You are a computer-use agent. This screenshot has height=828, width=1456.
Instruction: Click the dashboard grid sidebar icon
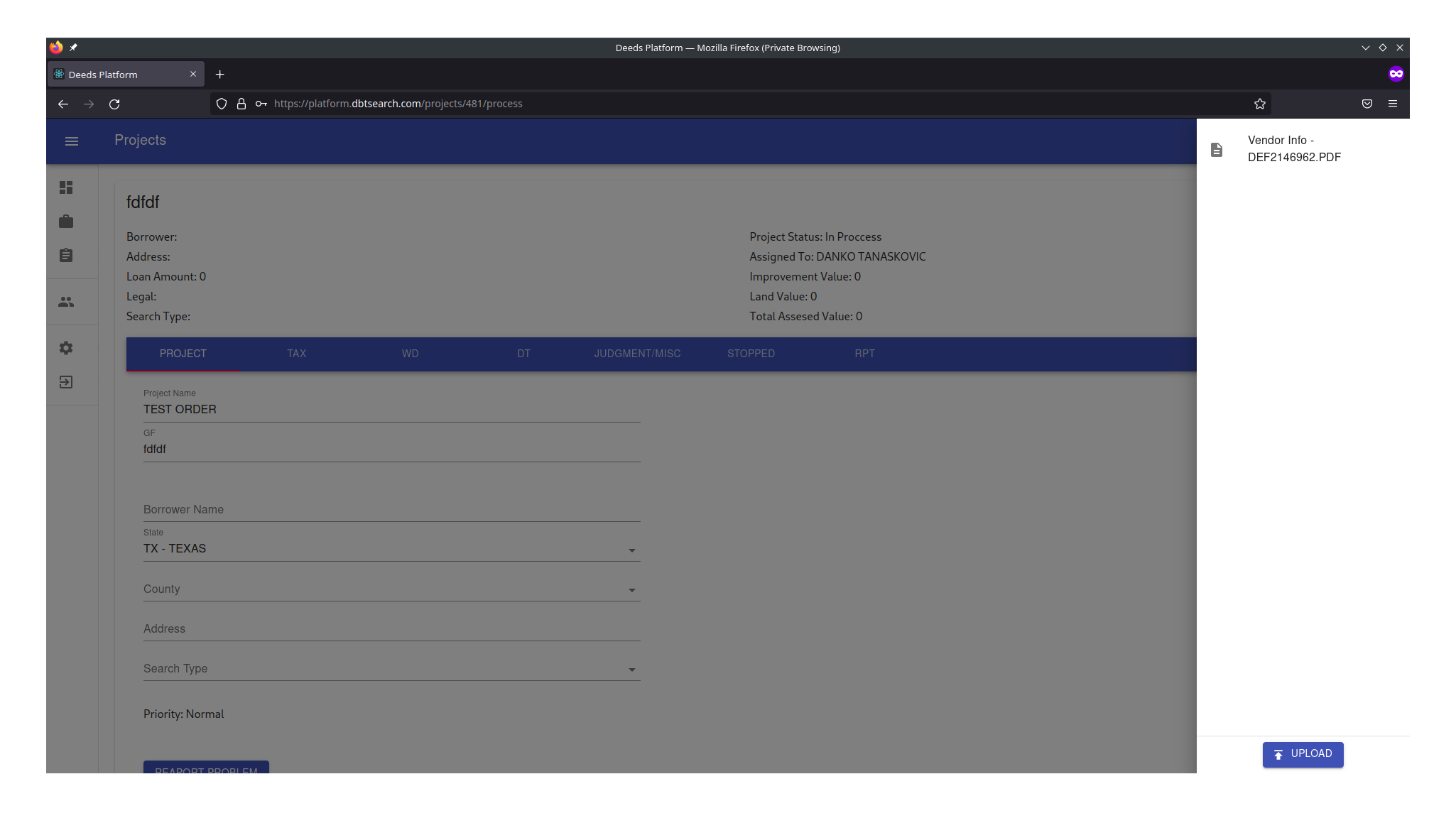(x=66, y=187)
